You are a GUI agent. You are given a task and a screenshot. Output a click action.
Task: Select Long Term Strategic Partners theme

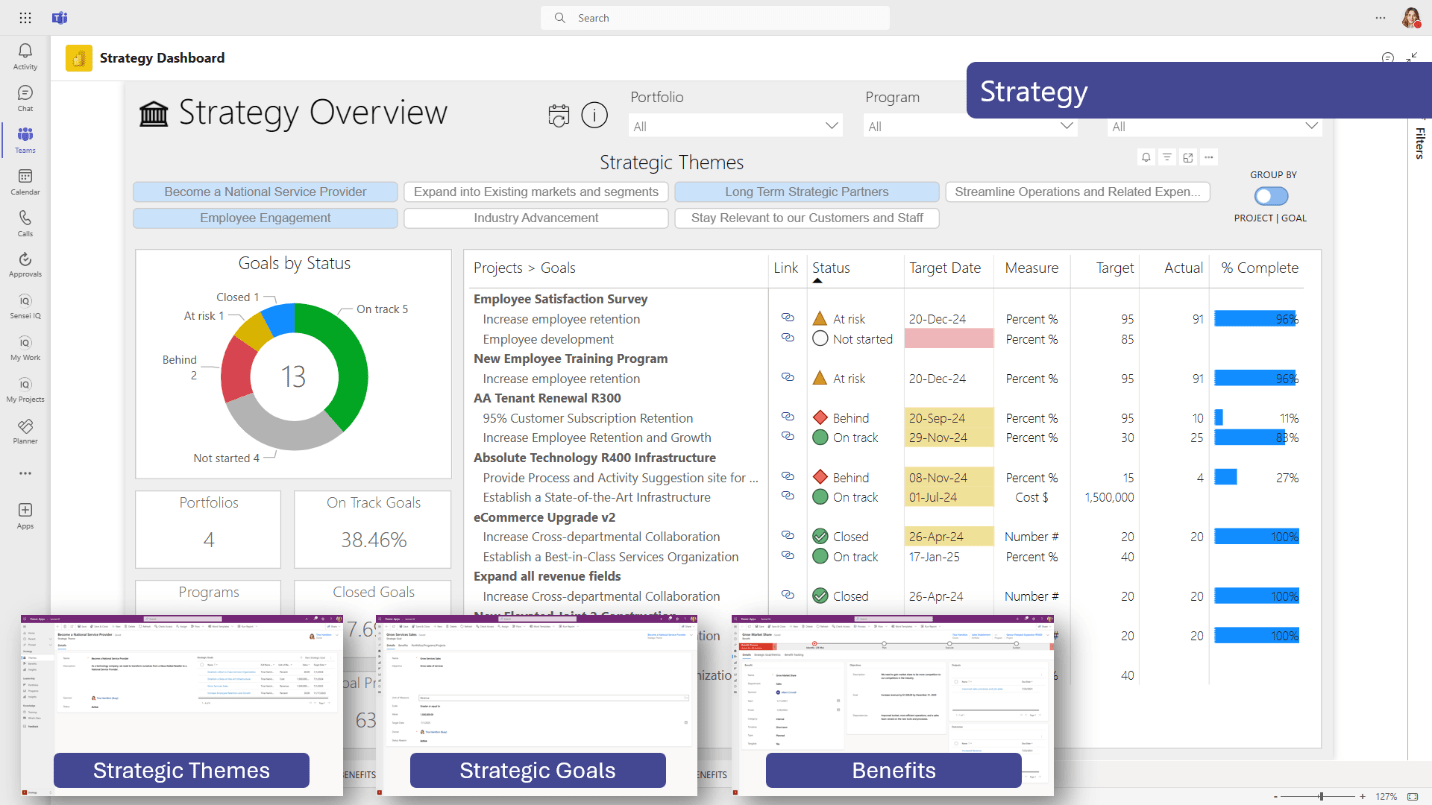807,192
